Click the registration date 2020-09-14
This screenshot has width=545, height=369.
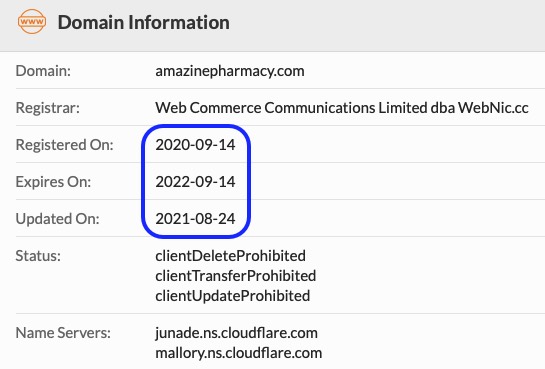pyautogui.click(x=195, y=145)
